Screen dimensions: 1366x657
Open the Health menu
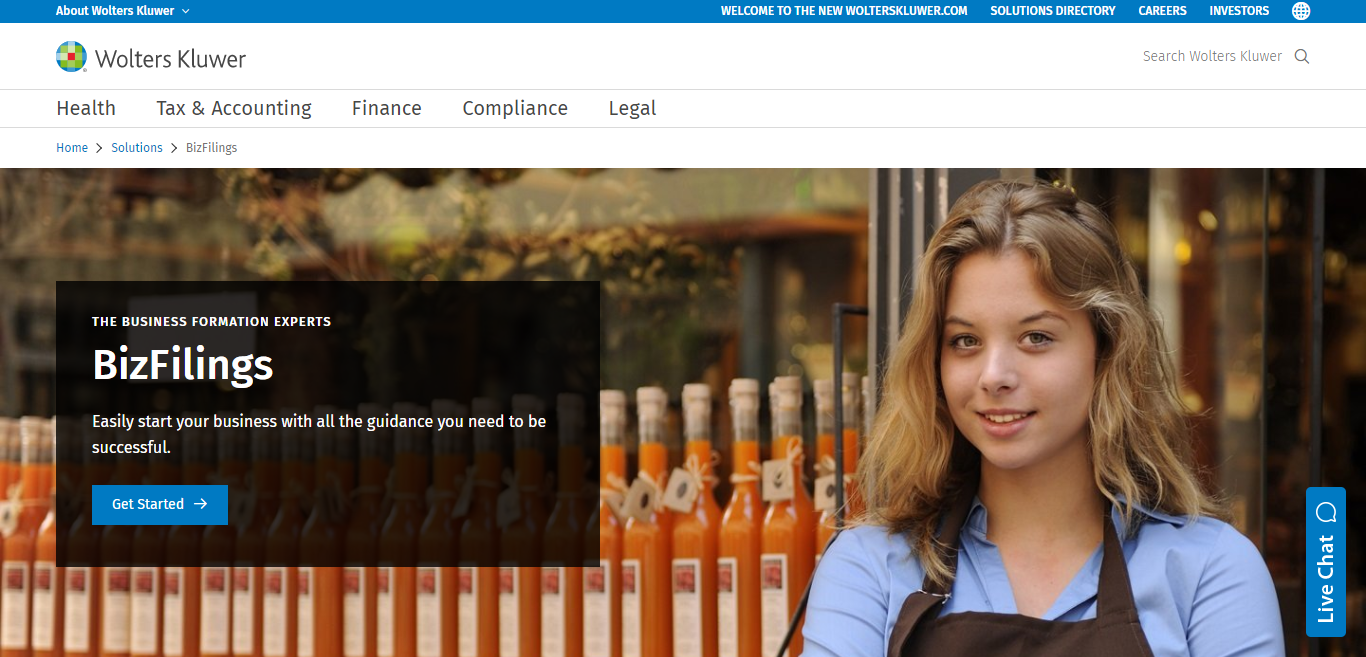86,108
